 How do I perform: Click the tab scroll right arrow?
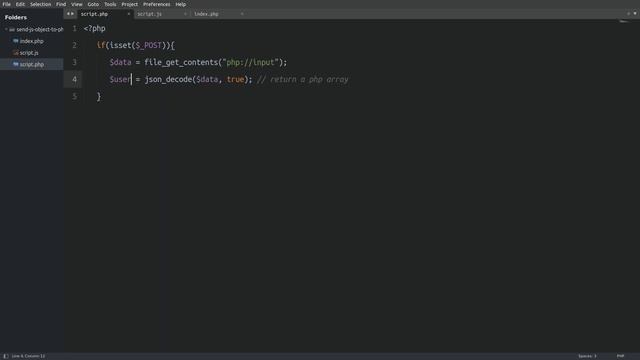pyautogui.click(x=73, y=14)
